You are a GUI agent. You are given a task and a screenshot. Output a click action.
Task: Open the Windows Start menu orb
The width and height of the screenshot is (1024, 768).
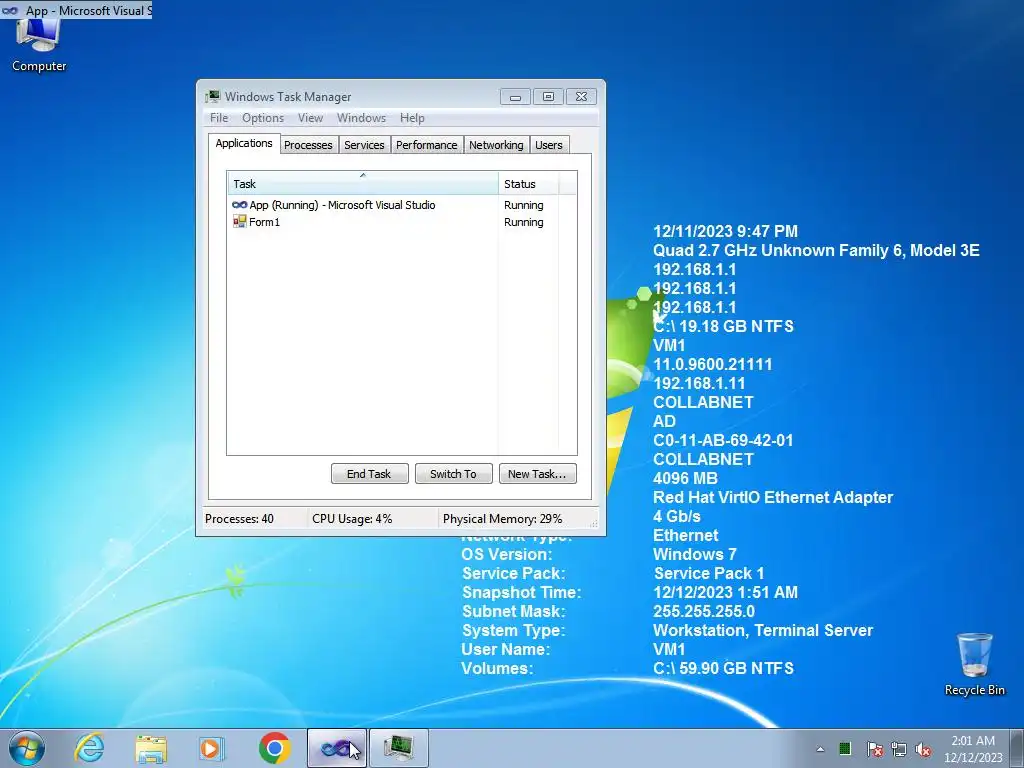pos(26,748)
